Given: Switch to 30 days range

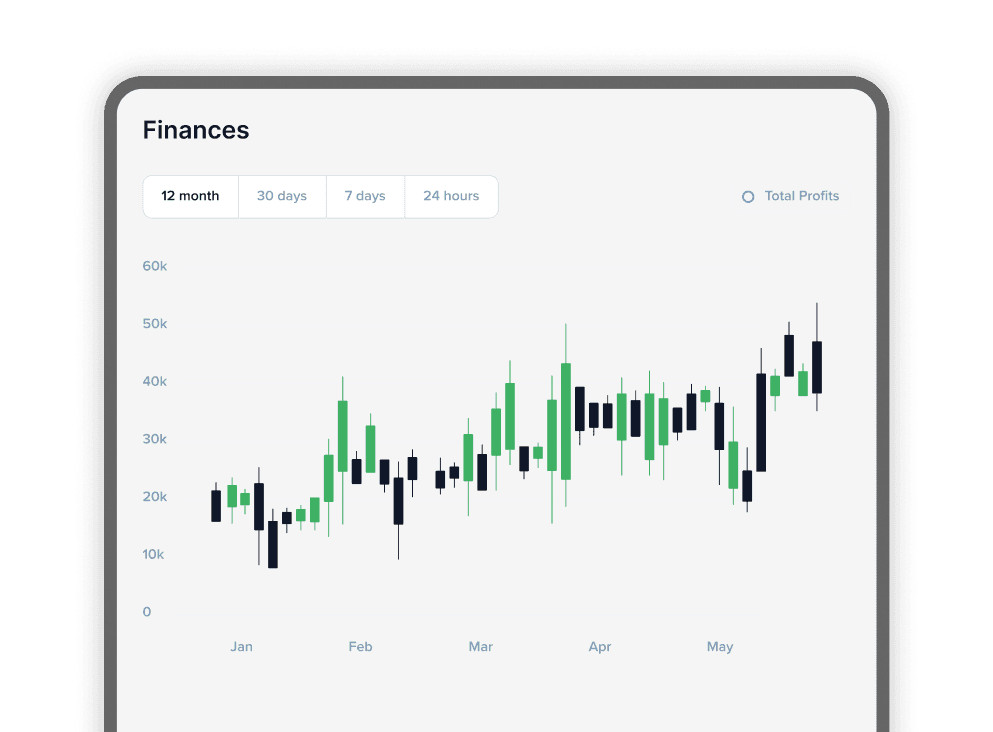Looking at the screenshot, I should pos(282,196).
